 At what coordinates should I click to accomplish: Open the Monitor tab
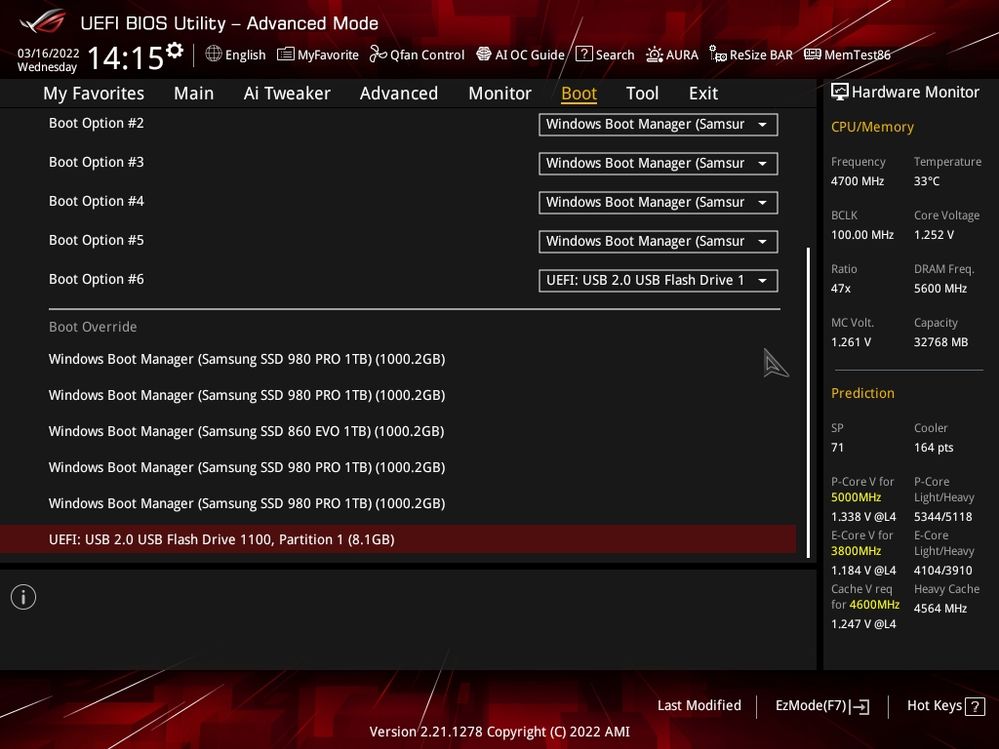[500, 94]
